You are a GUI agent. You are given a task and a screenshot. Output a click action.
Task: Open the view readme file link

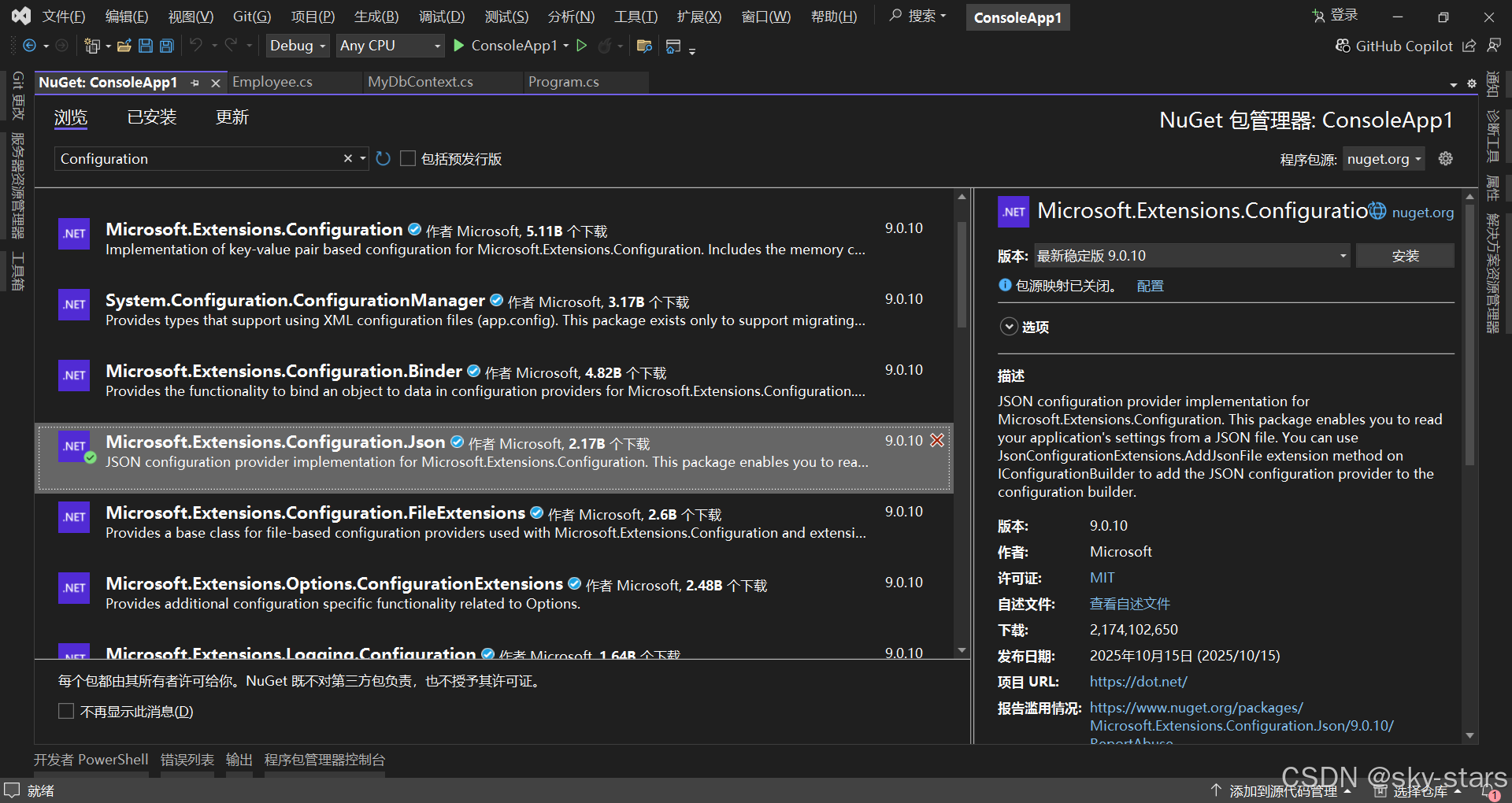click(1129, 604)
